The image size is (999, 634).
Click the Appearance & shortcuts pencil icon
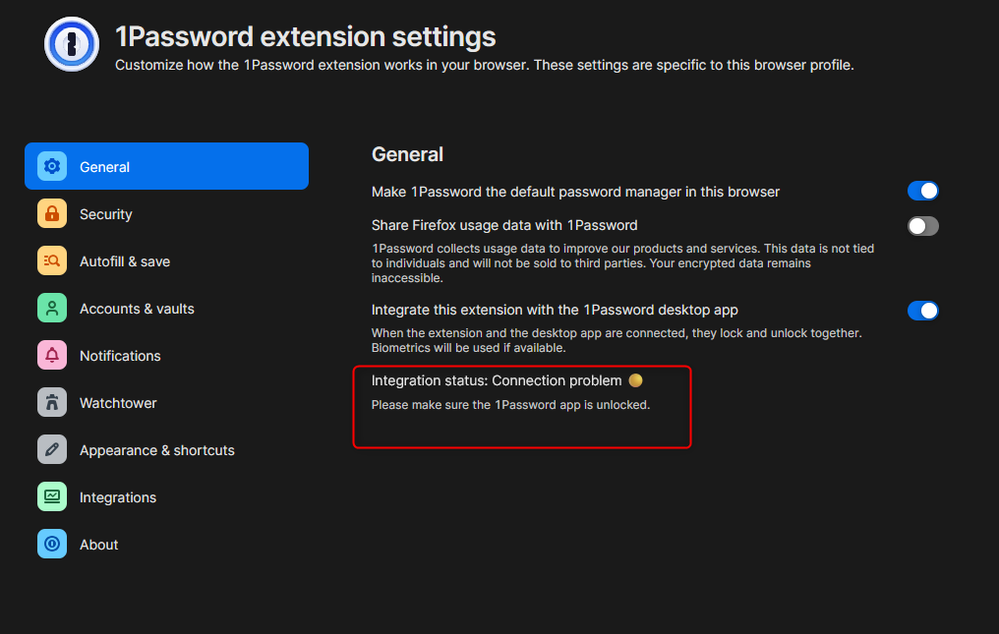(x=52, y=450)
